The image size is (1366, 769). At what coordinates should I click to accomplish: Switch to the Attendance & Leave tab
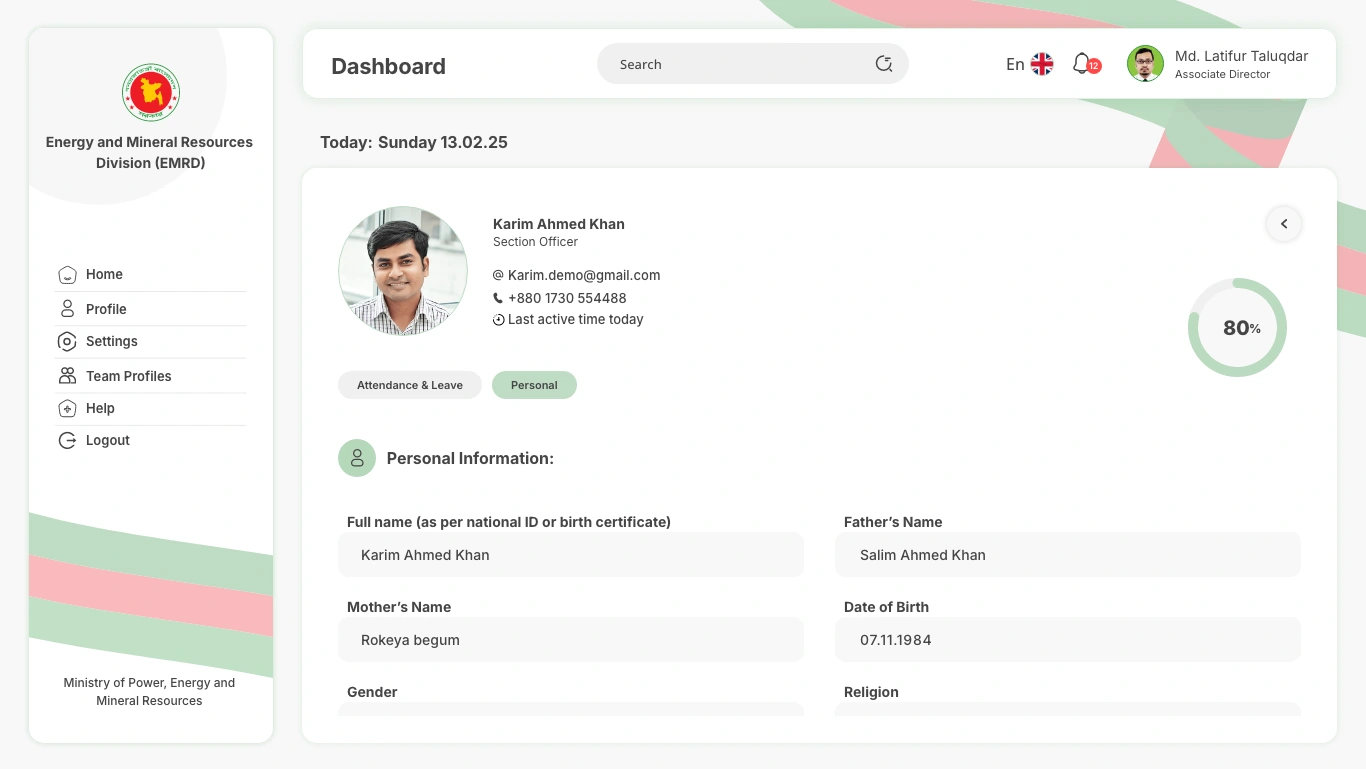tap(410, 385)
